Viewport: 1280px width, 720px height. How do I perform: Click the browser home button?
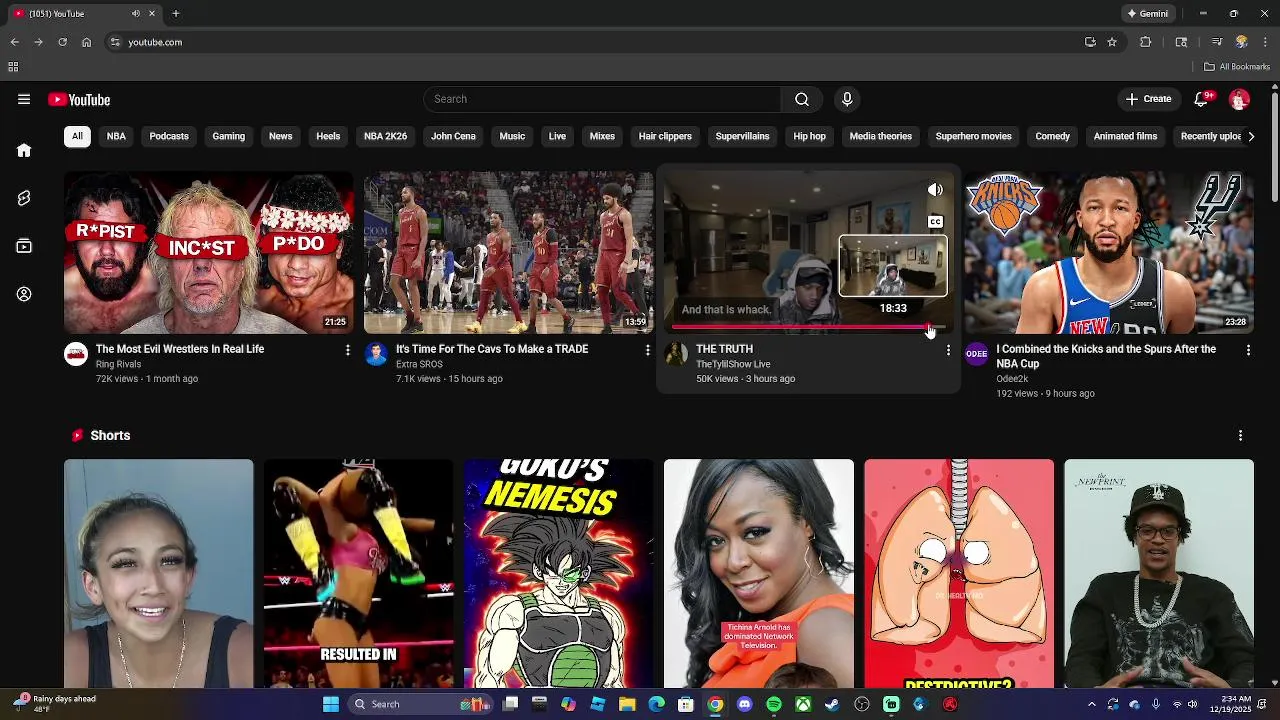click(x=86, y=42)
